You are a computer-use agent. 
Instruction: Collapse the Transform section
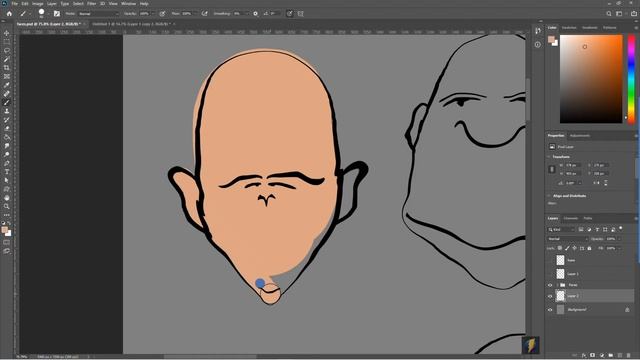(x=549, y=157)
